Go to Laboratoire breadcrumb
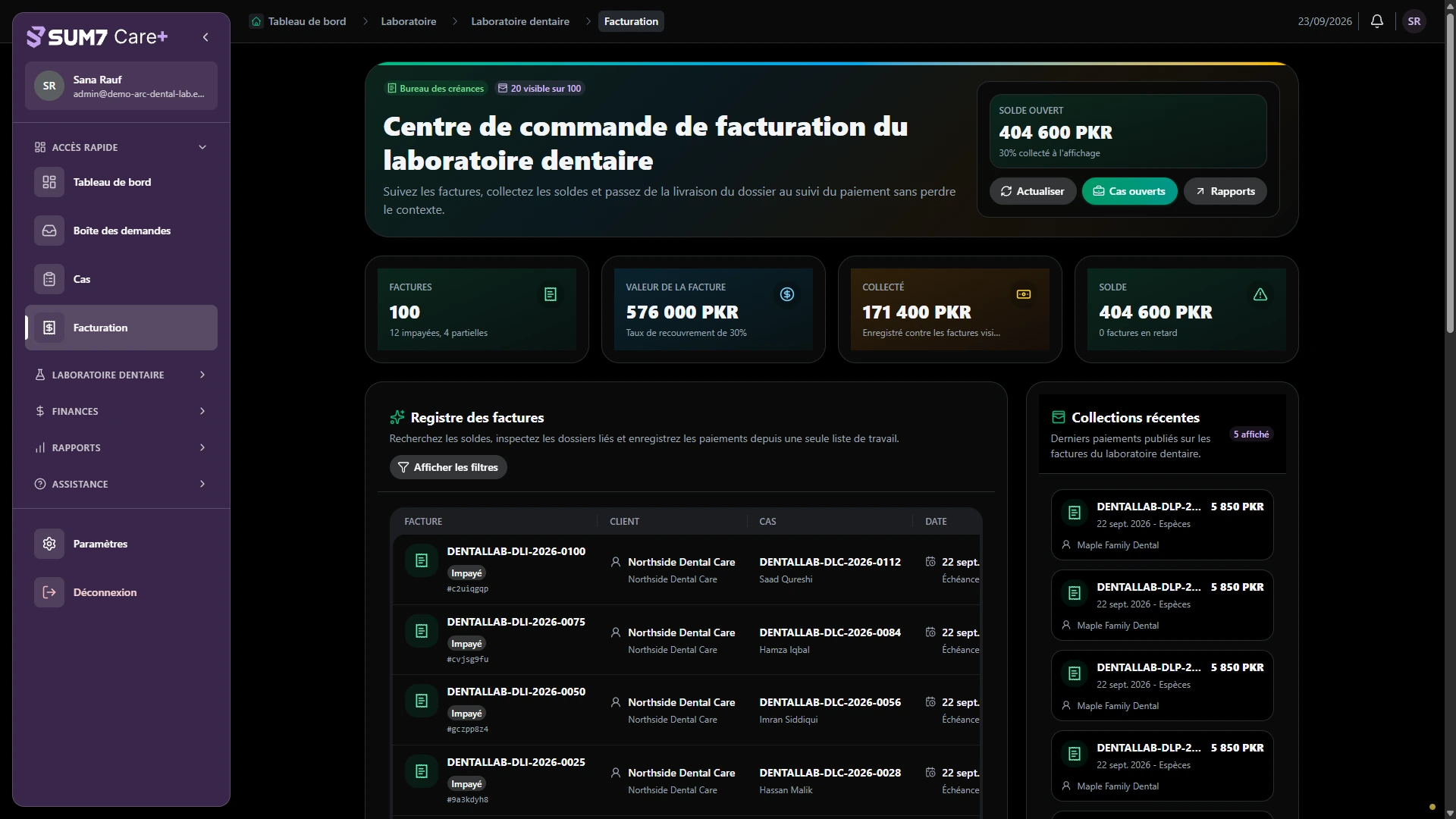The image size is (1456, 819). tap(409, 21)
